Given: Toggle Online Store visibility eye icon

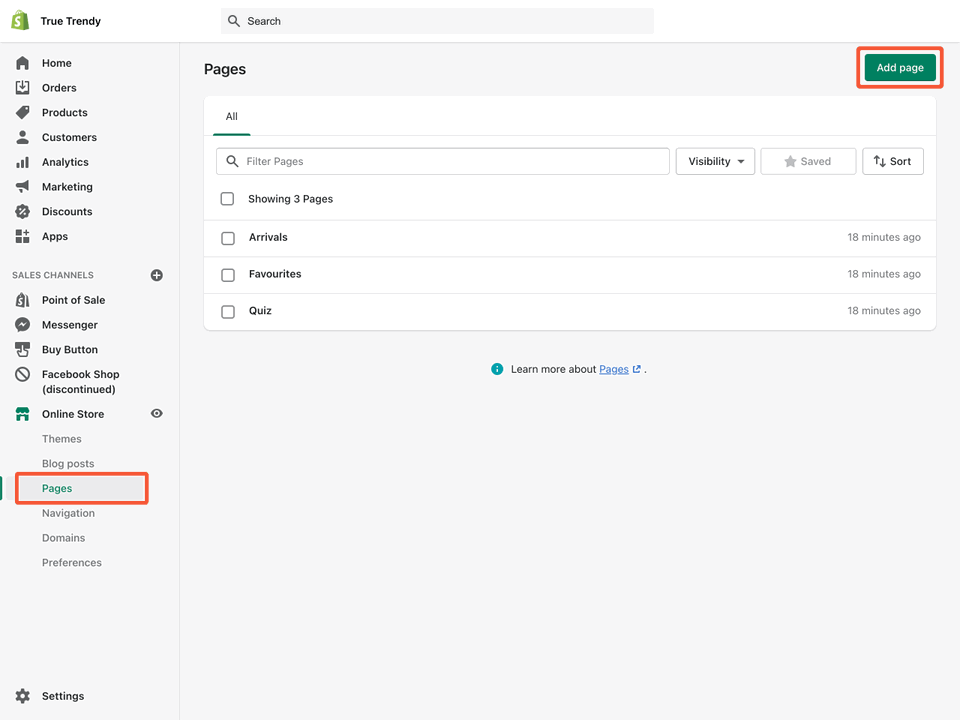Looking at the screenshot, I should 157,413.
